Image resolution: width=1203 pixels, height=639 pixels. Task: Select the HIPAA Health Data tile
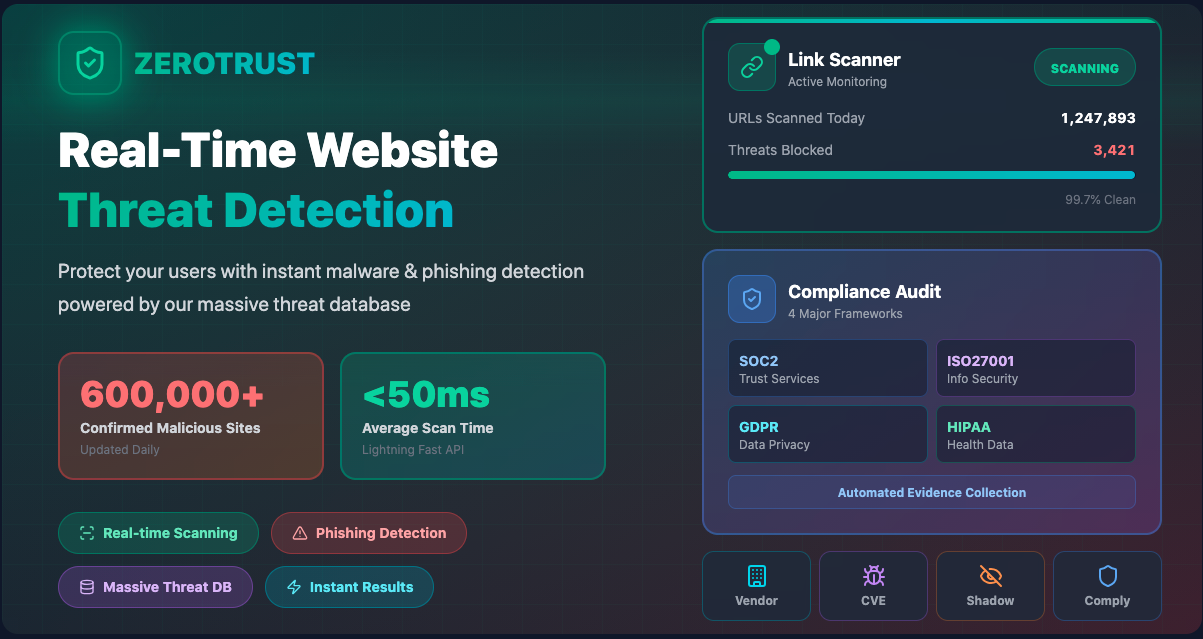coord(1035,433)
